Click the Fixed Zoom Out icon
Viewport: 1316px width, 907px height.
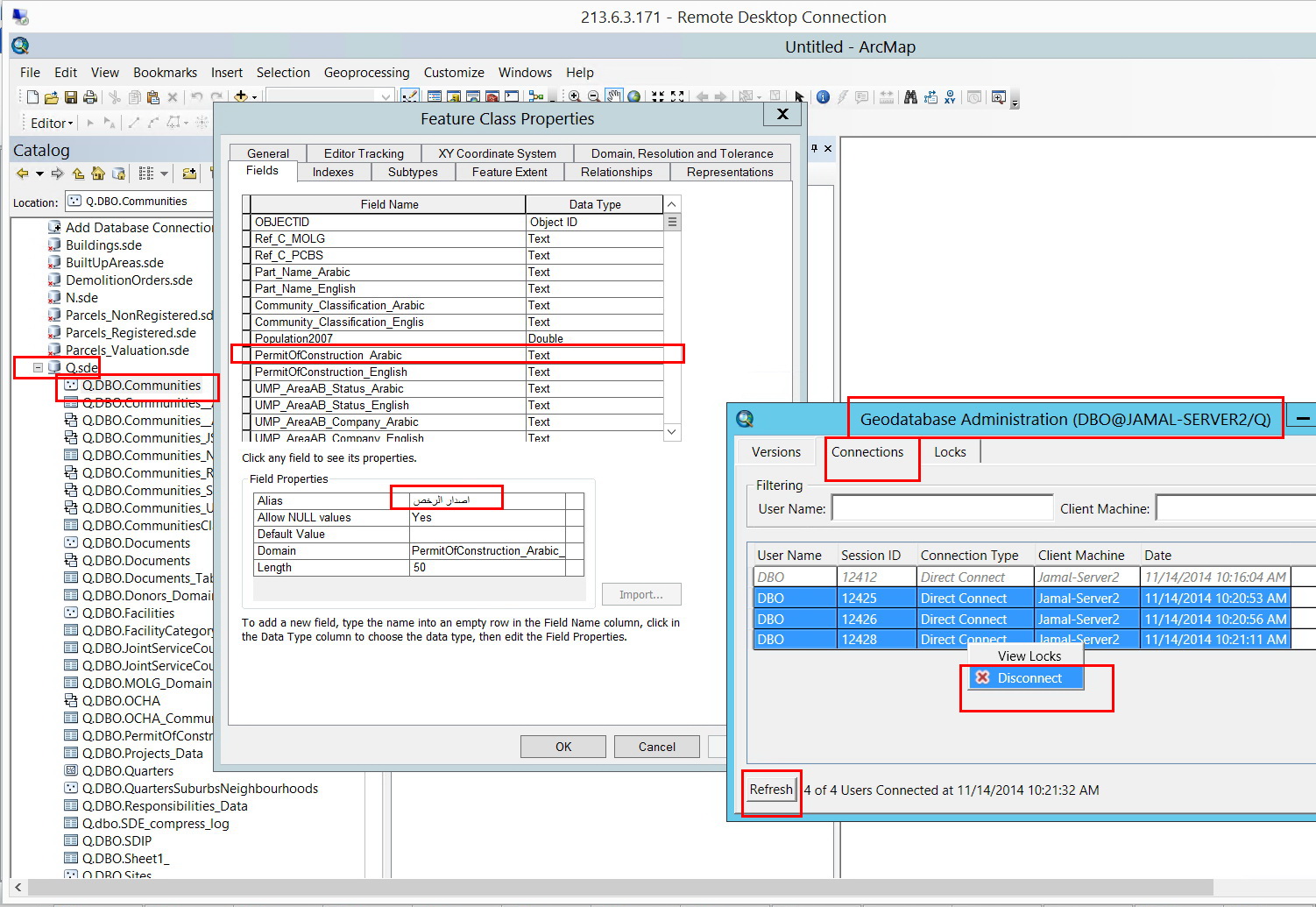pyautogui.click(x=677, y=97)
